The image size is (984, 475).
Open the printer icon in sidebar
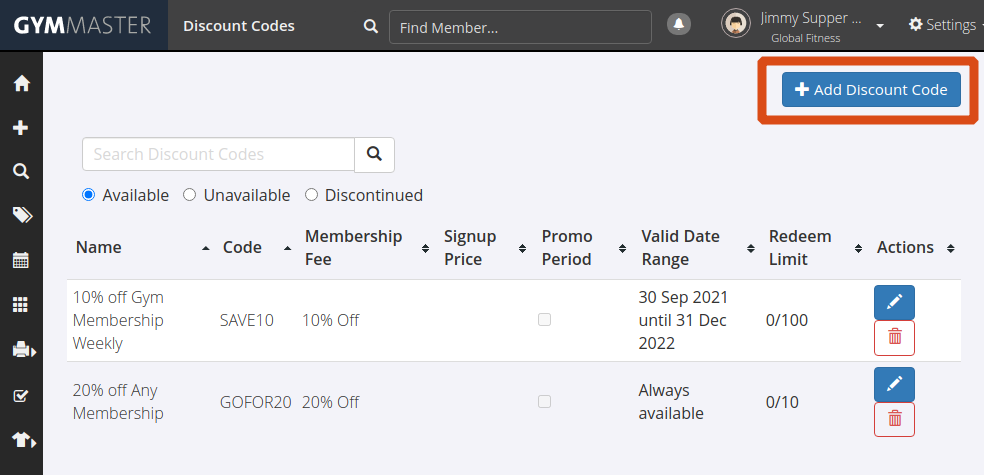tap(21, 350)
